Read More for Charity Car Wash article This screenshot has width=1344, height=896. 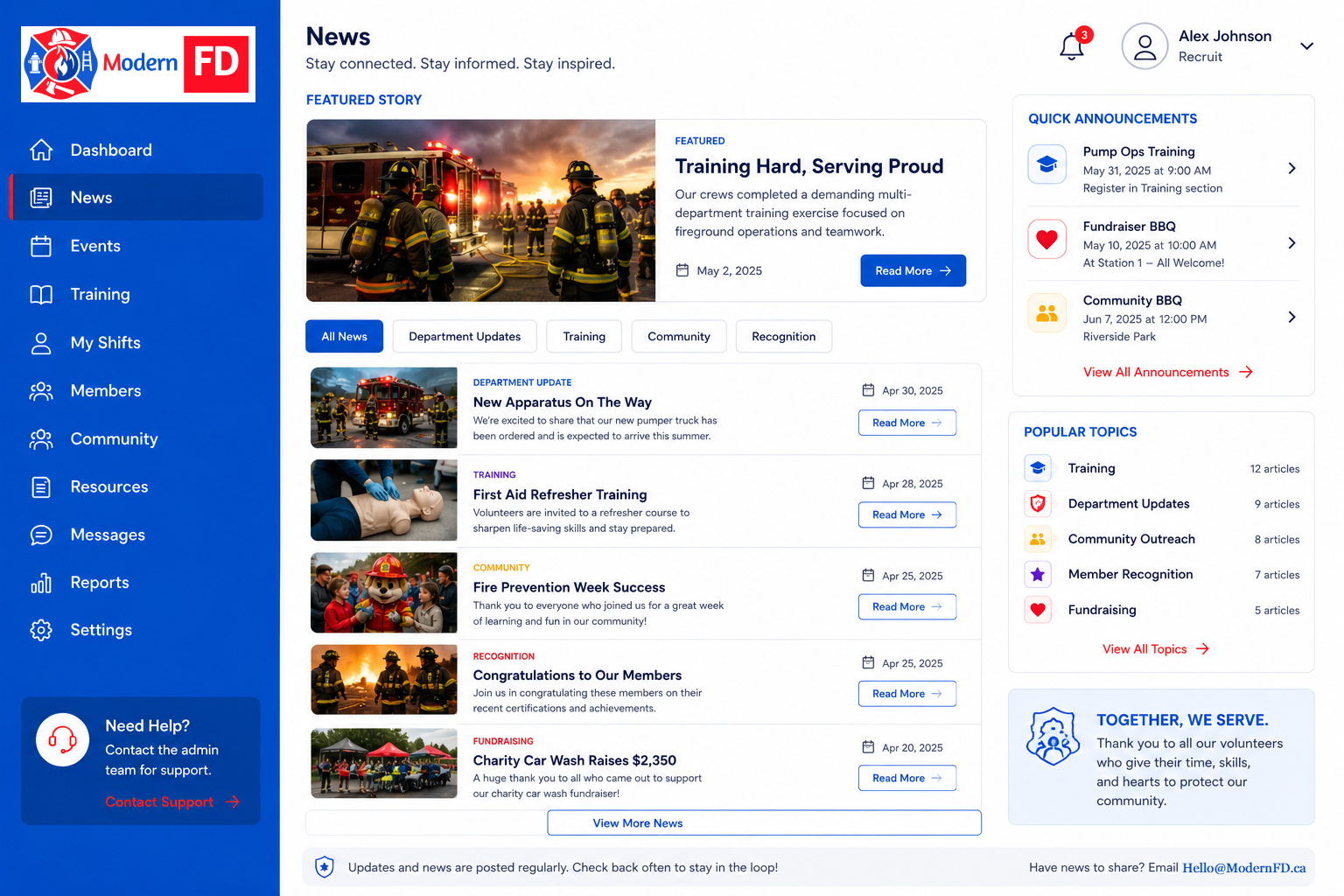tap(907, 778)
